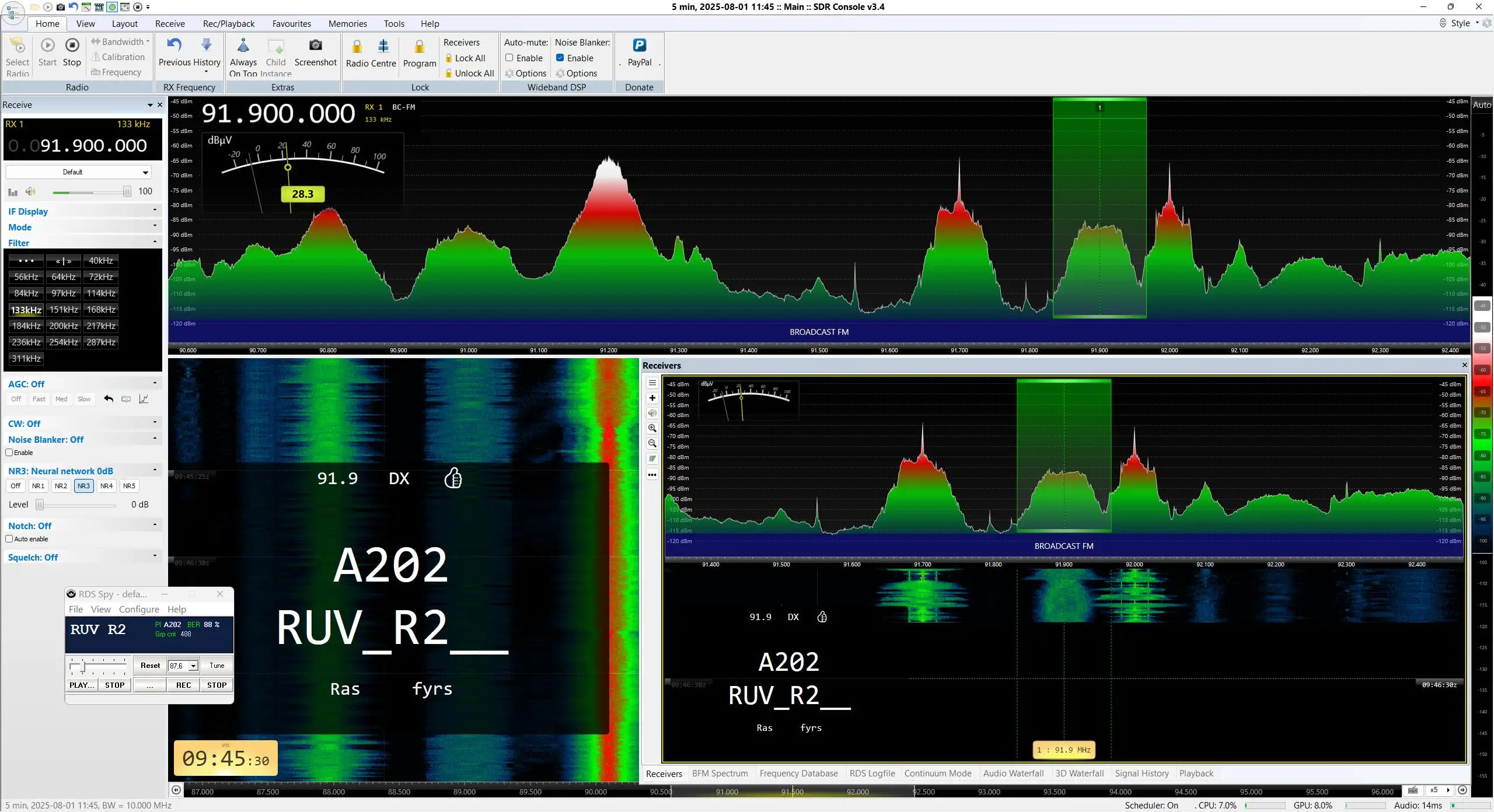Open the Memories ribbon tab
The height and width of the screenshot is (812, 1494).
[348, 23]
